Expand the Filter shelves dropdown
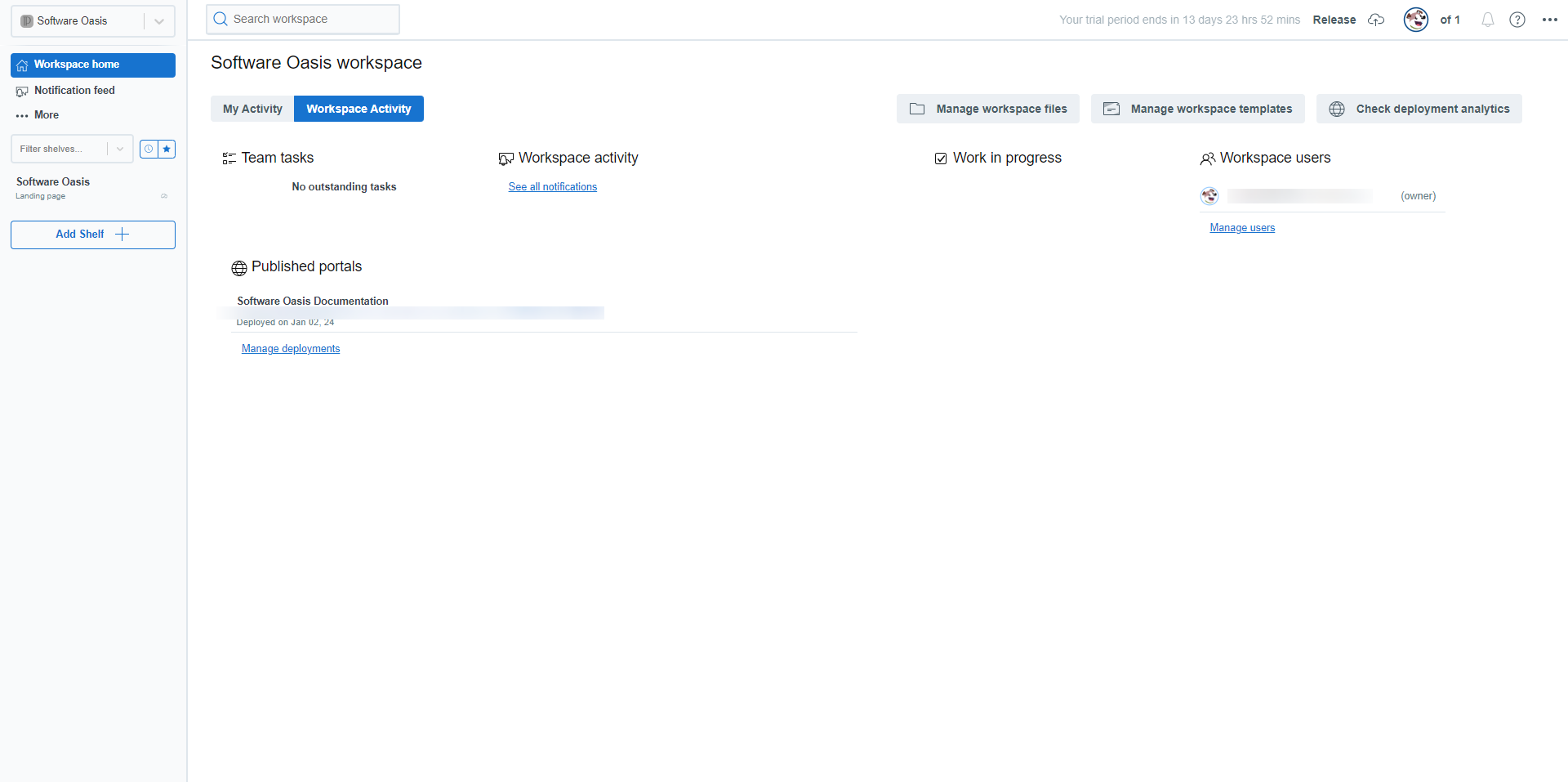 click(120, 149)
